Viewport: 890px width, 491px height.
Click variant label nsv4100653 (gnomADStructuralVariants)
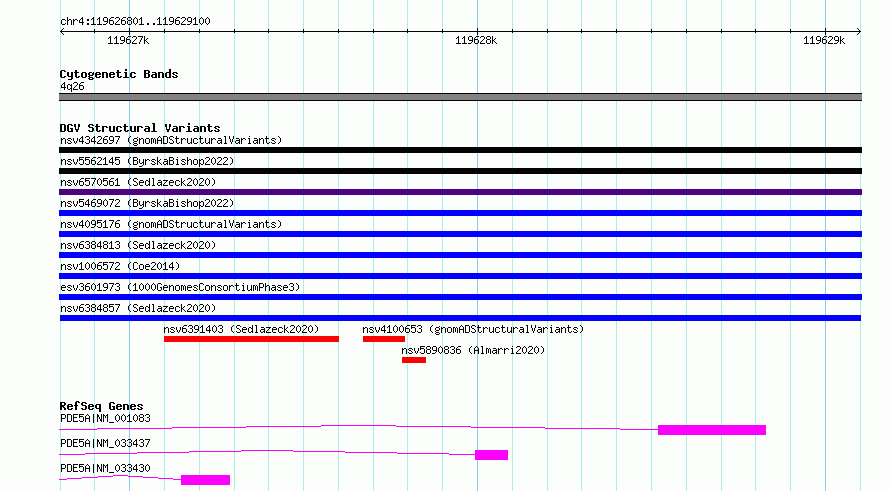473,329
